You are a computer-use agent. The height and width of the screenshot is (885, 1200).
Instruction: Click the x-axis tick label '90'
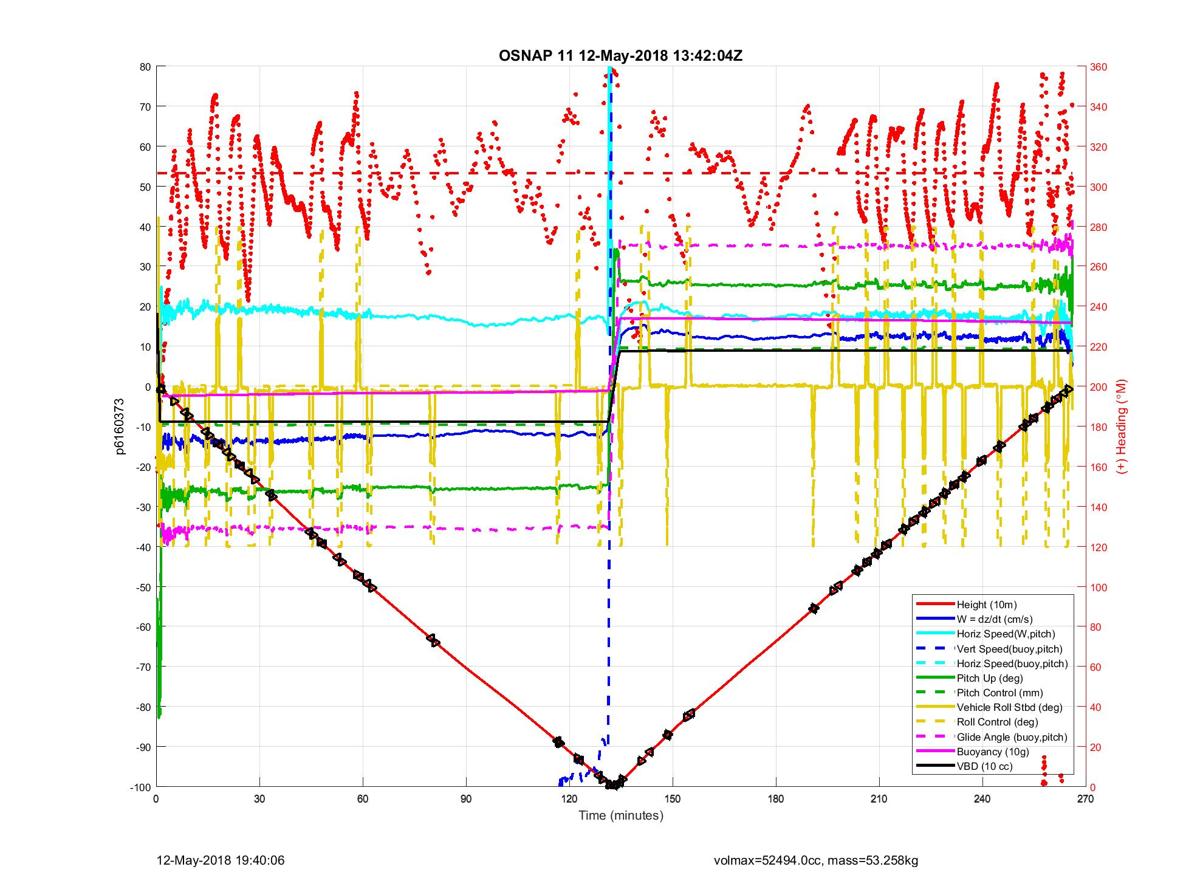point(466,799)
